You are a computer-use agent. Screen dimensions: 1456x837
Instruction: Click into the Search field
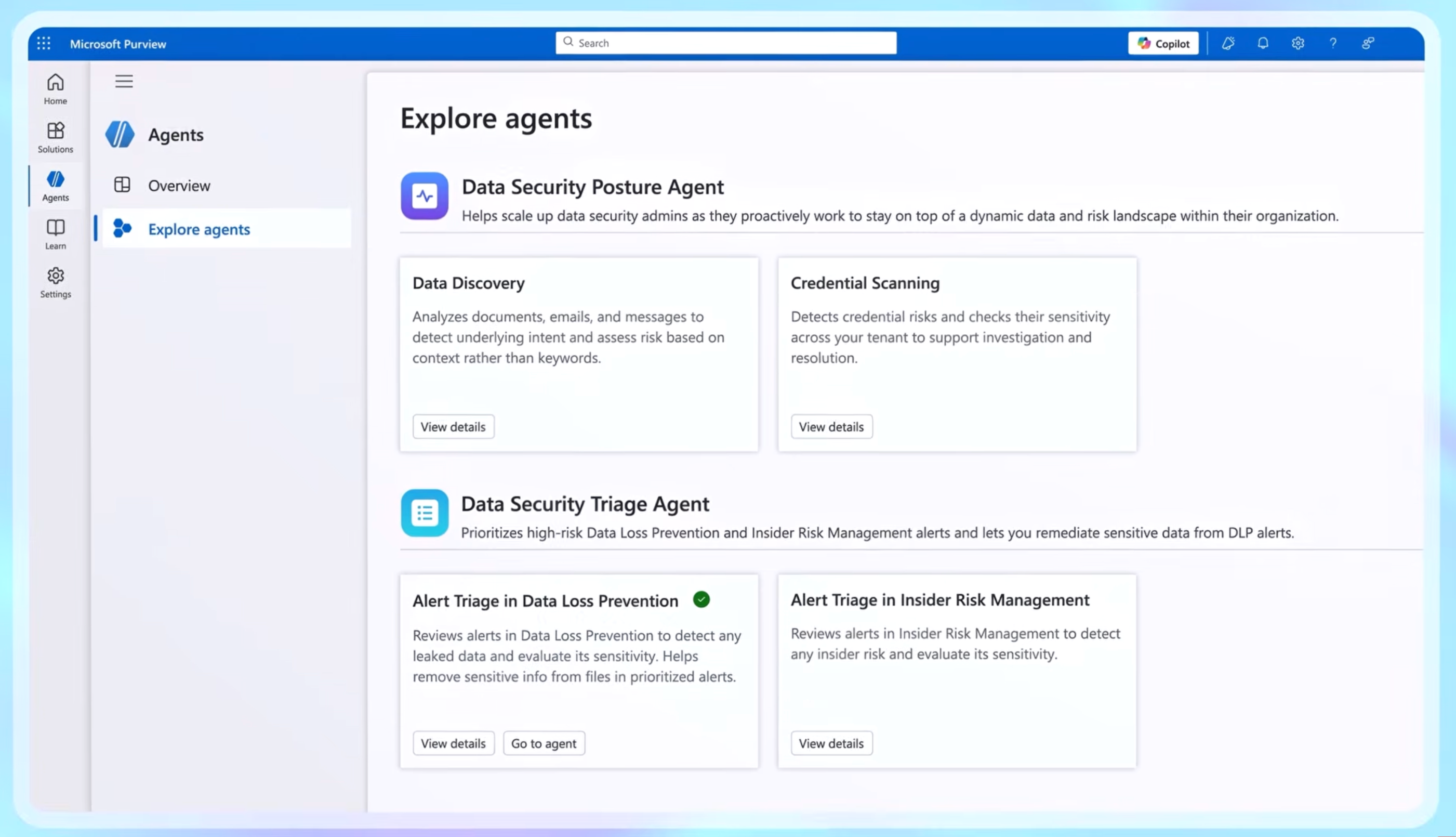click(725, 43)
